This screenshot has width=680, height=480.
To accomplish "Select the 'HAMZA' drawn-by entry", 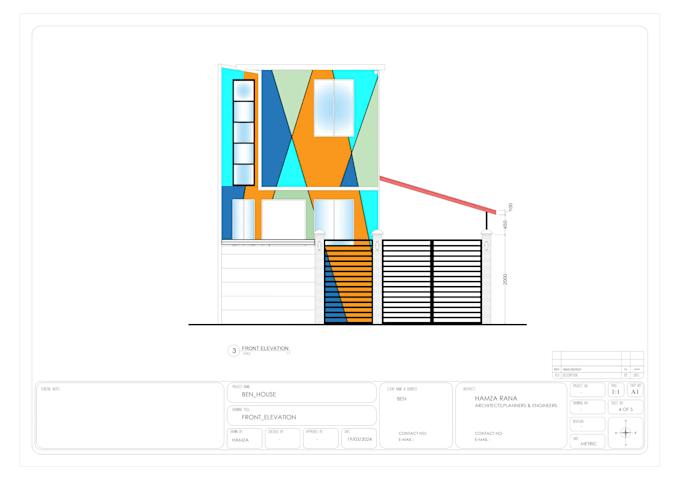I will click(x=240, y=440).
